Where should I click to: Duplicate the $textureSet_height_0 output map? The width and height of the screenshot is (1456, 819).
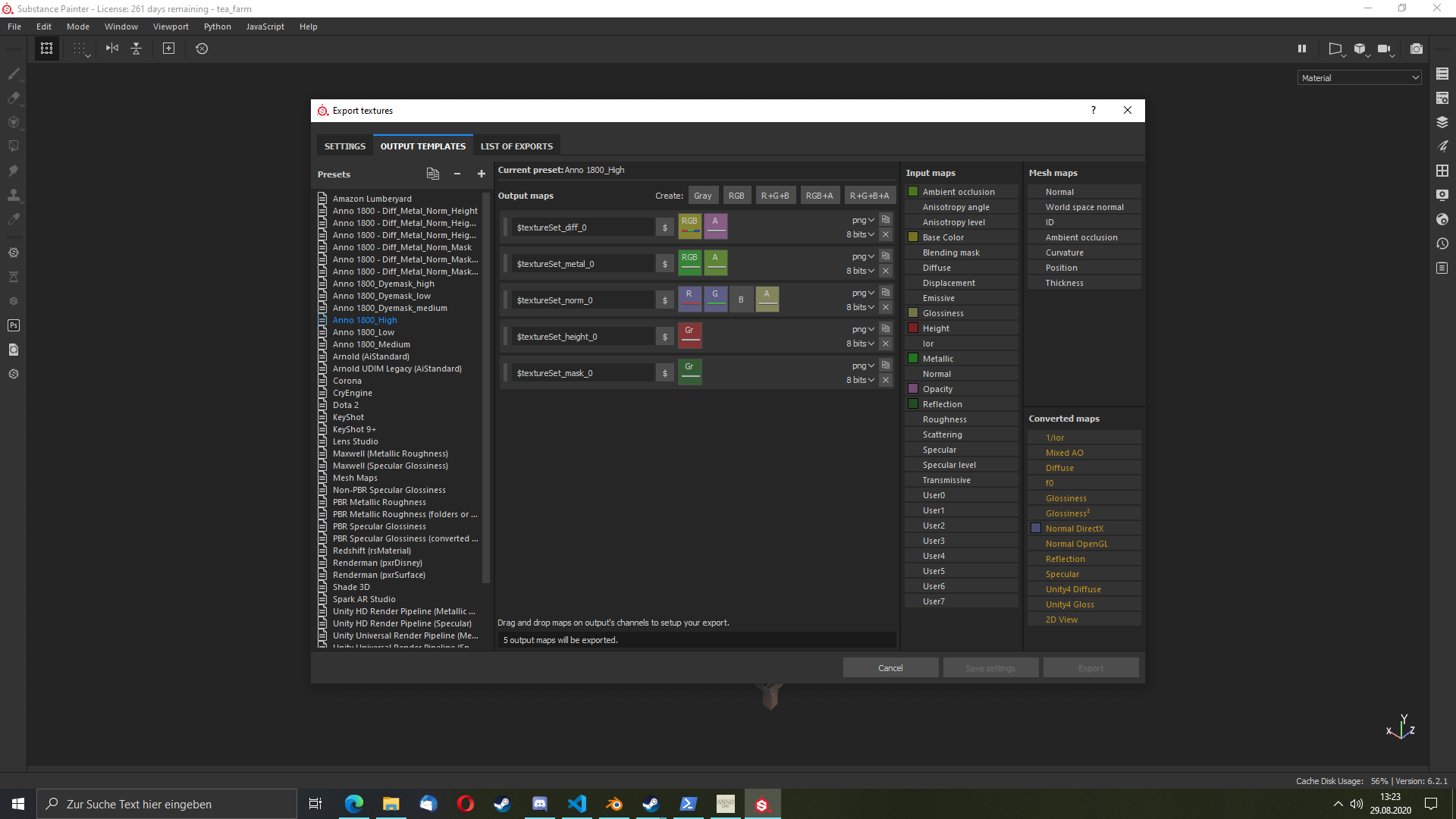click(886, 329)
